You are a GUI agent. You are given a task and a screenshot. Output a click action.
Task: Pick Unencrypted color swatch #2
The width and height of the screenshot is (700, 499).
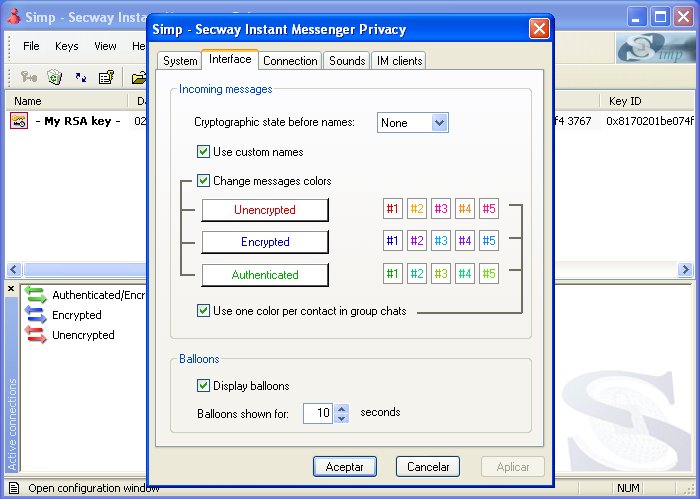tap(417, 208)
